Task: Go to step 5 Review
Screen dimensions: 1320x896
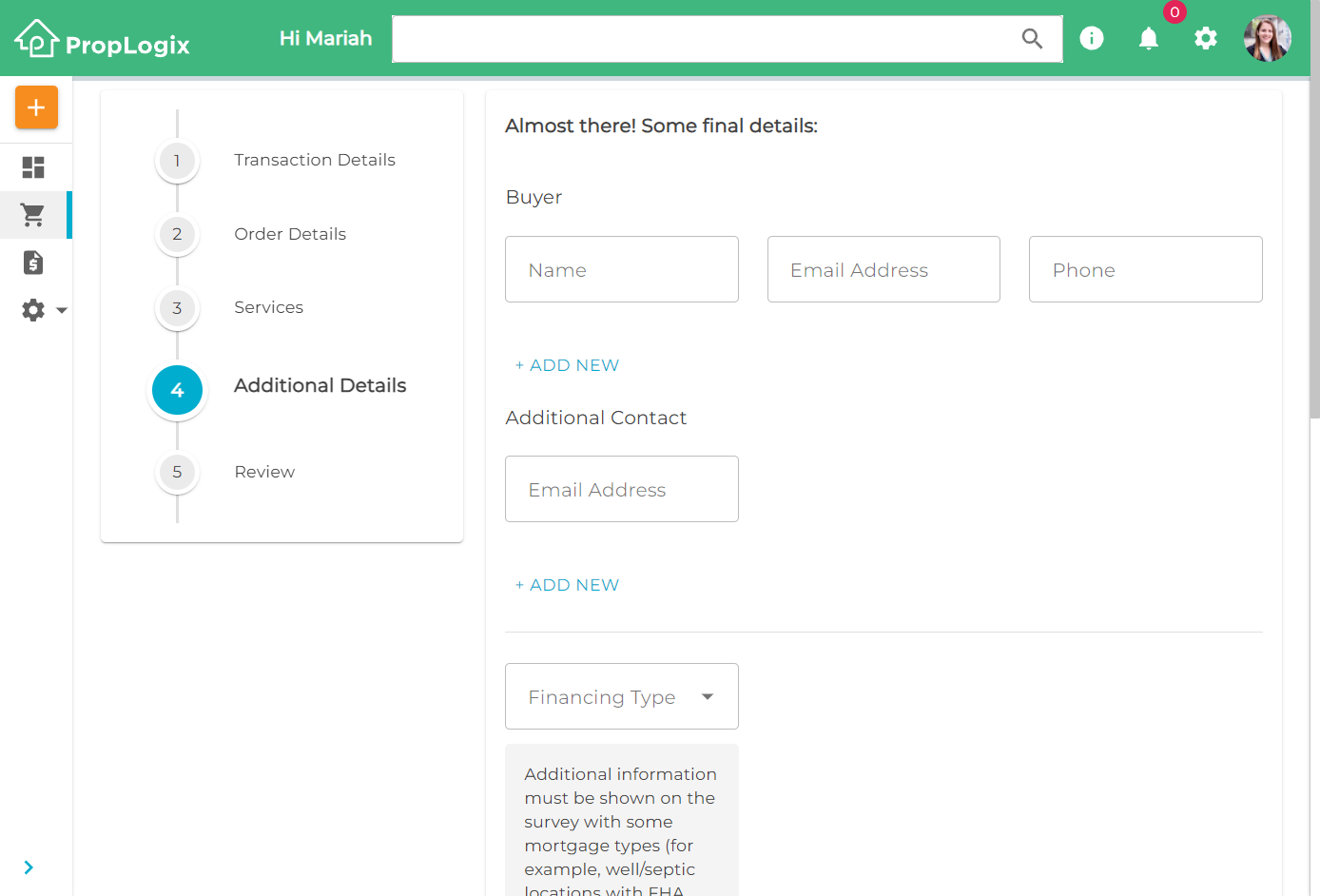Action: point(264,472)
